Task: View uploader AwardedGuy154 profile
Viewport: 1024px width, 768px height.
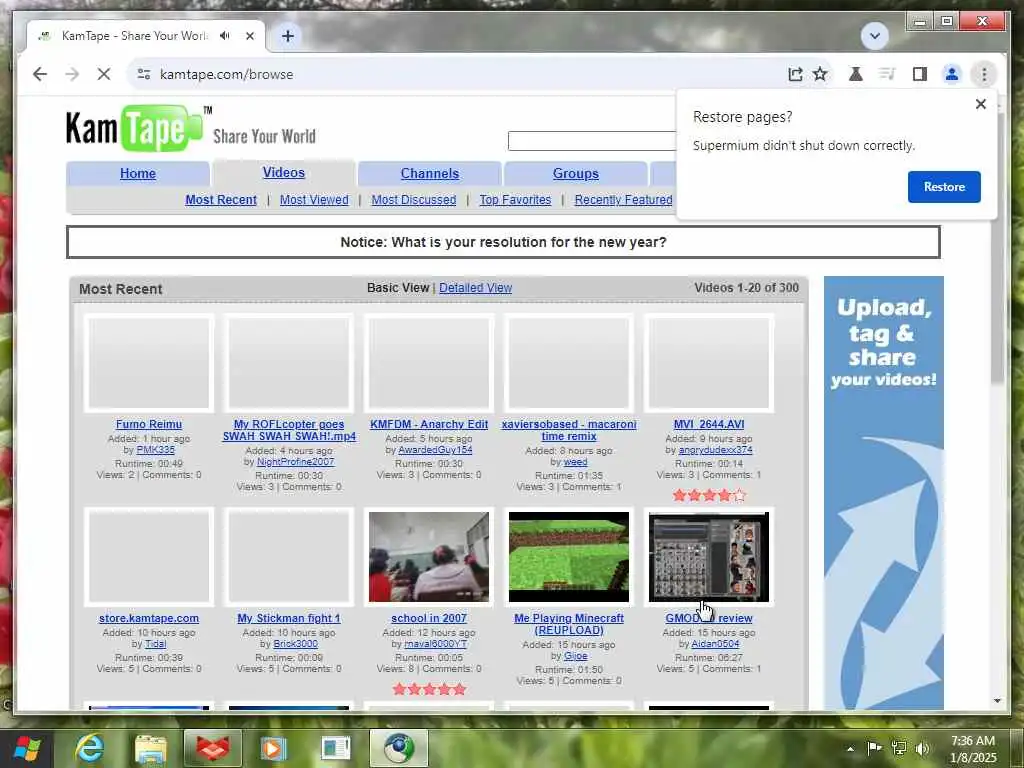Action: click(435, 450)
